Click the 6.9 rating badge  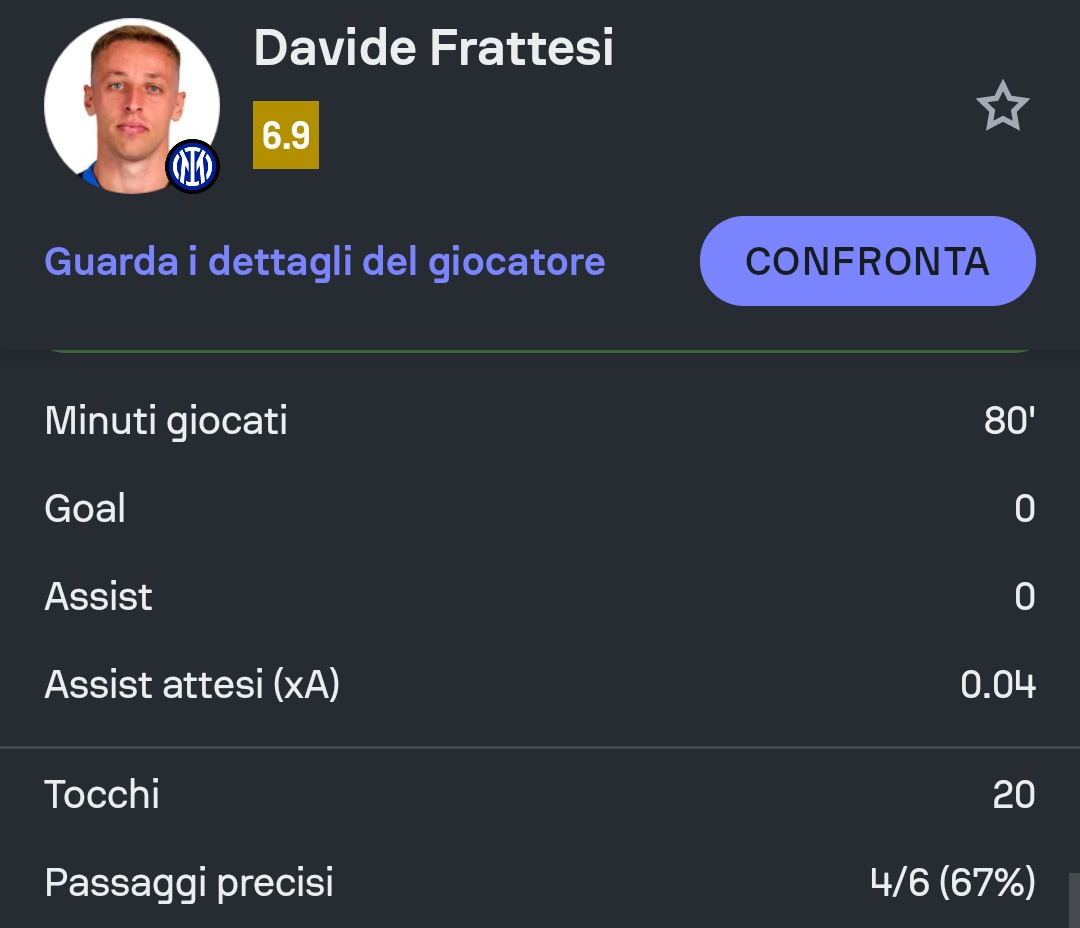pyautogui.click(x=286, y=135)
